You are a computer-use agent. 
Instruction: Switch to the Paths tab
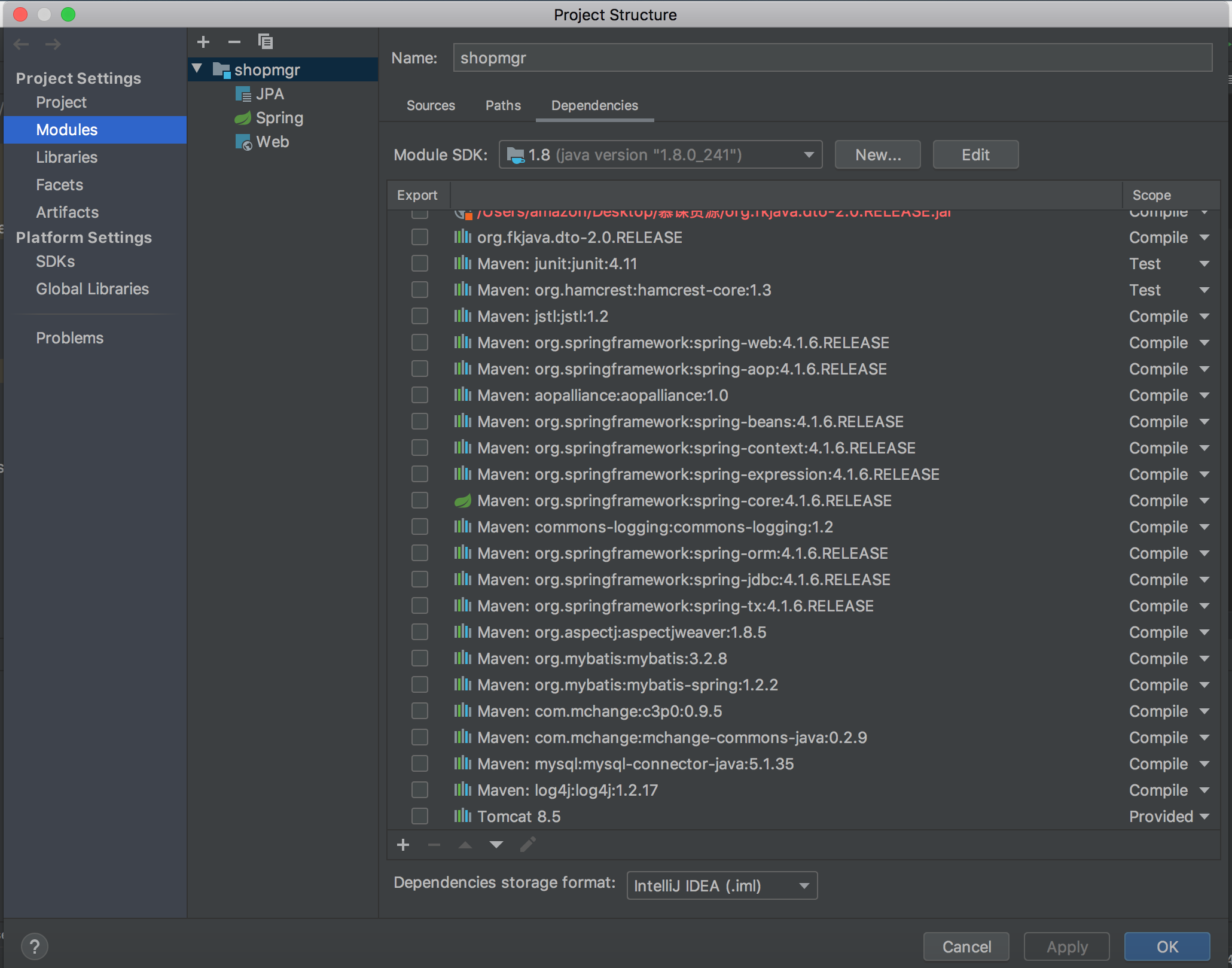[503, 105]
